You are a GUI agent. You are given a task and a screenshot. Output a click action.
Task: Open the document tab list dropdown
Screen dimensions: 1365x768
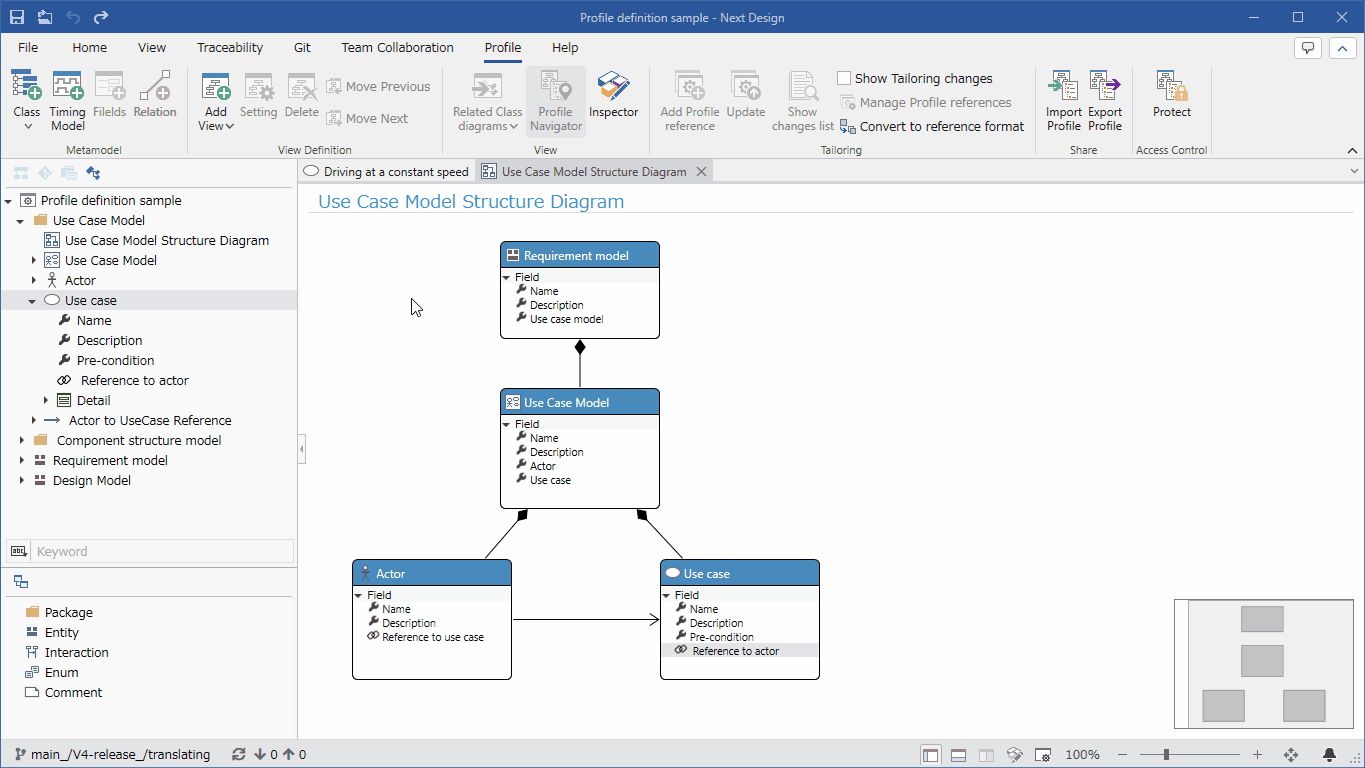coord(1354,172)
